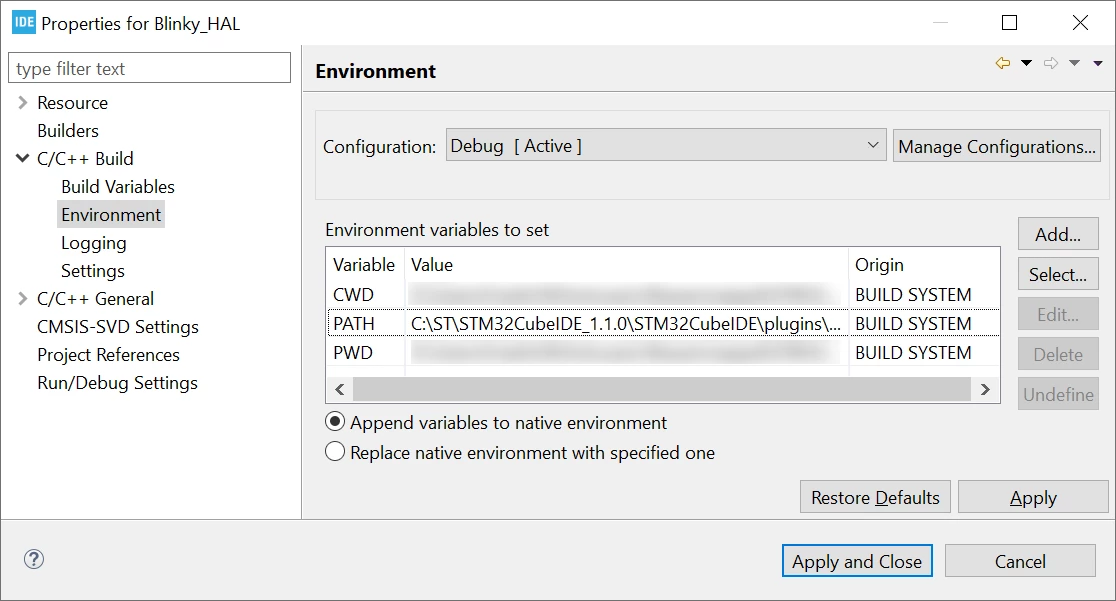
Task: Click the table scroll right arrow
Action: point(985,390)
